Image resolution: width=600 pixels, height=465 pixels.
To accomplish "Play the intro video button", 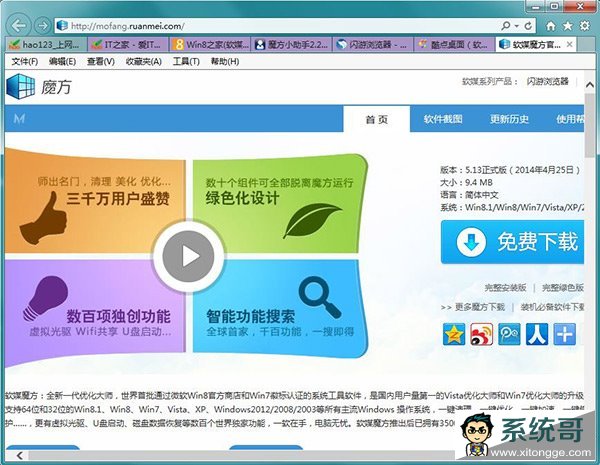I will [188, 256].
